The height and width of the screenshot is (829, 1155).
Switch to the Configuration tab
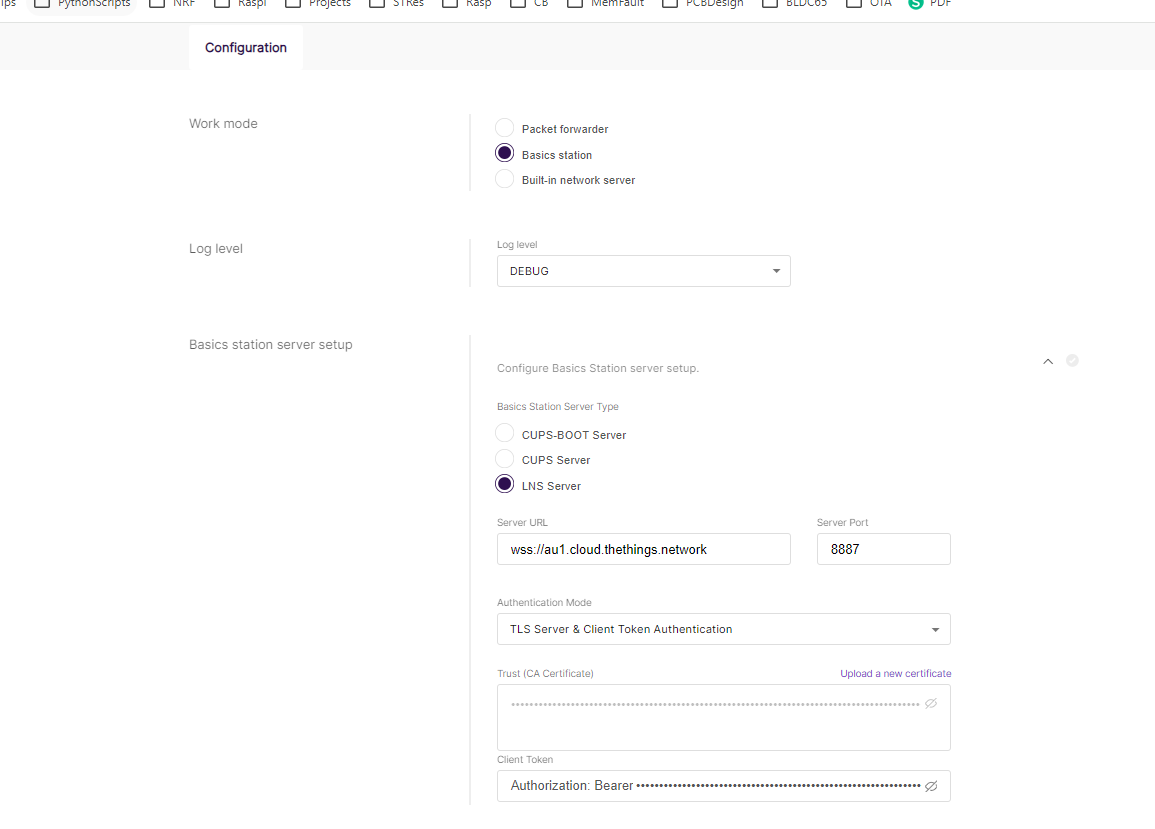pyautogui.click(x=246, y=48)
